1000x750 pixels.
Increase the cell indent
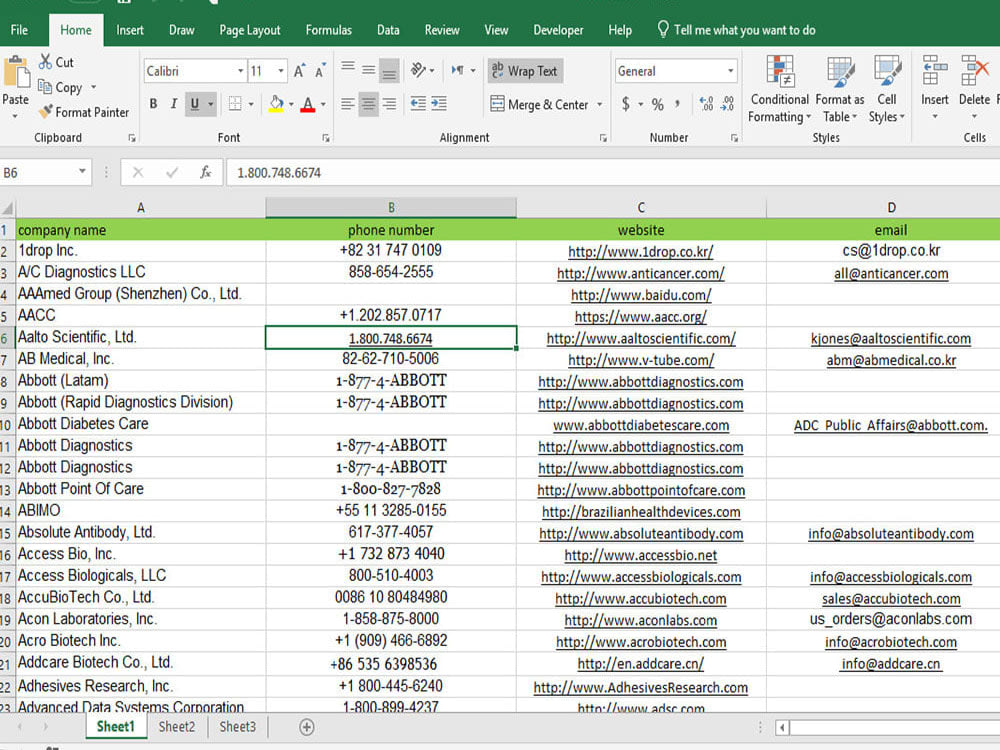[x=439, y=104]
